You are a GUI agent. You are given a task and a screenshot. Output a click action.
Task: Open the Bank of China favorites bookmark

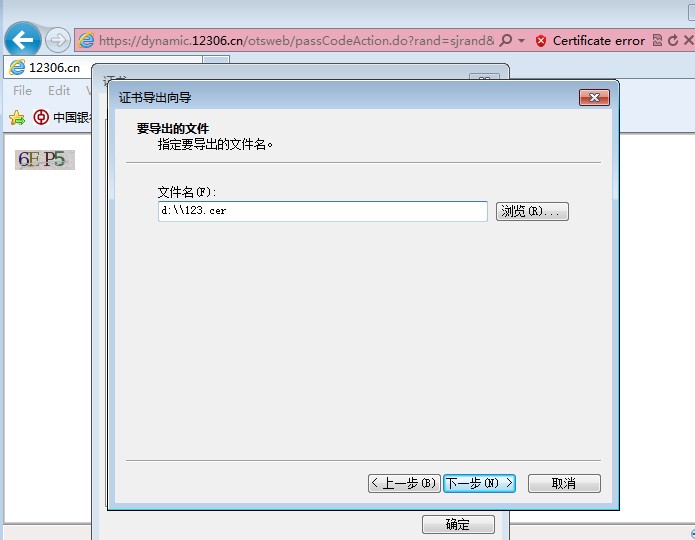point(60,117)
